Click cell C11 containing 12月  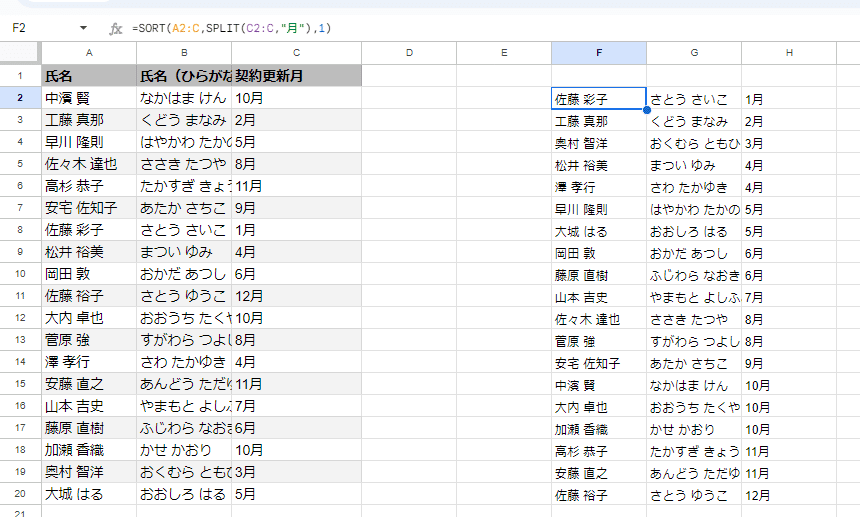[296, 296]
